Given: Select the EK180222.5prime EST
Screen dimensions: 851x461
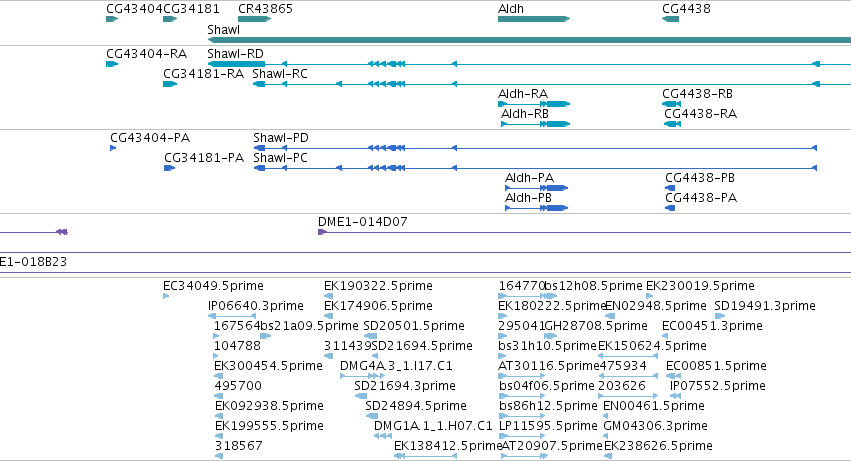Looking at the screenshot, I should (x=503, y=316).
